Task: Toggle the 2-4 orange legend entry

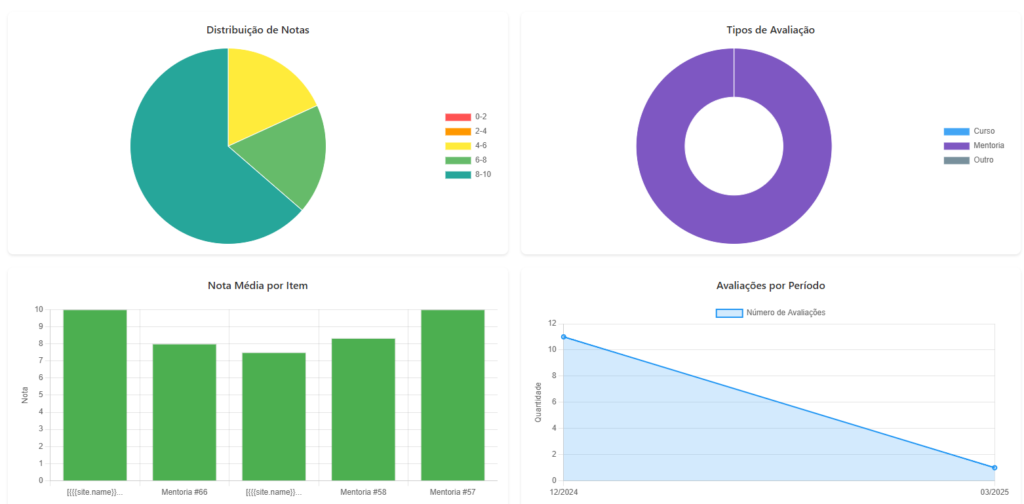Action: pyautogui.click(x=467, y=131)
